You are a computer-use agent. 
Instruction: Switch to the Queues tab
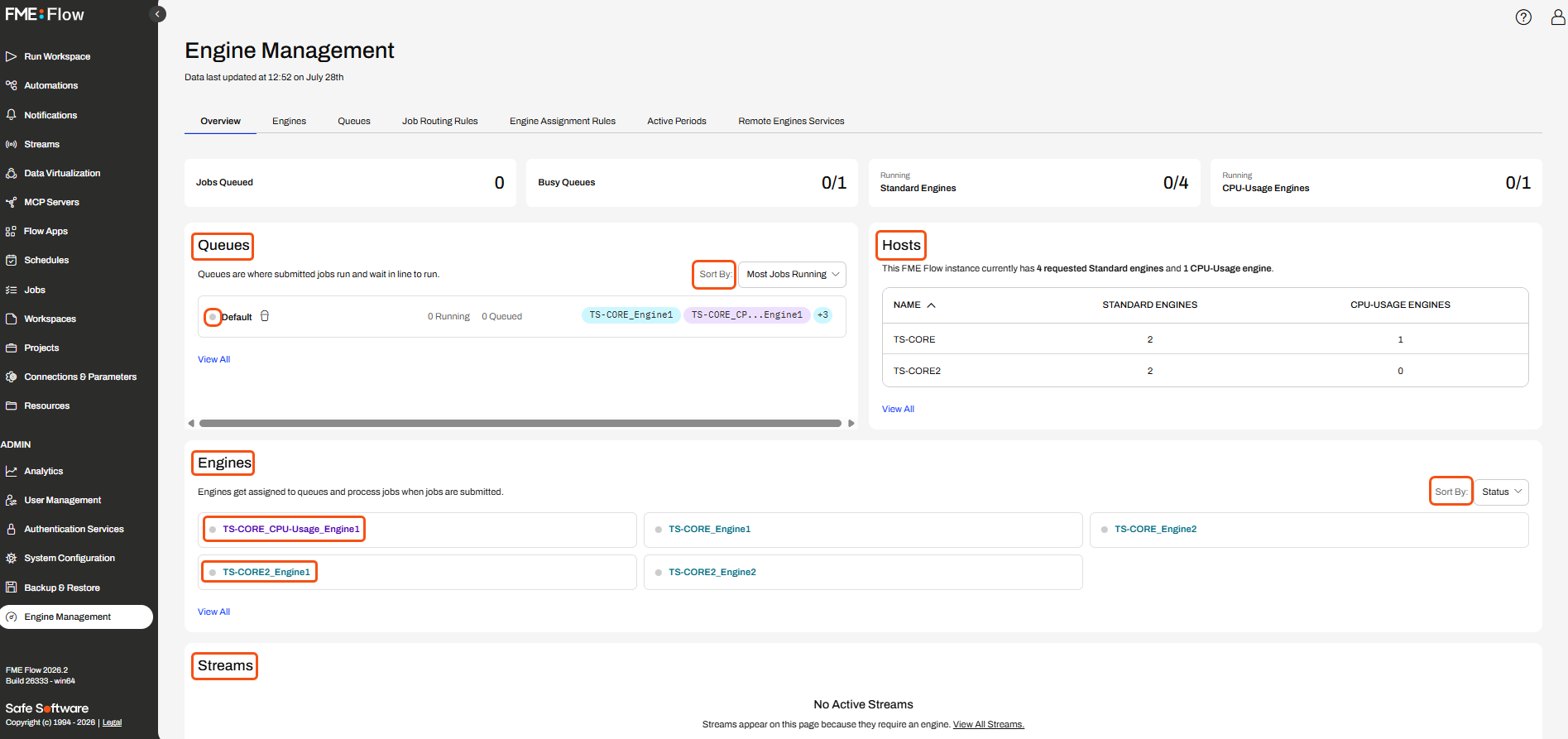click(354, 121)
